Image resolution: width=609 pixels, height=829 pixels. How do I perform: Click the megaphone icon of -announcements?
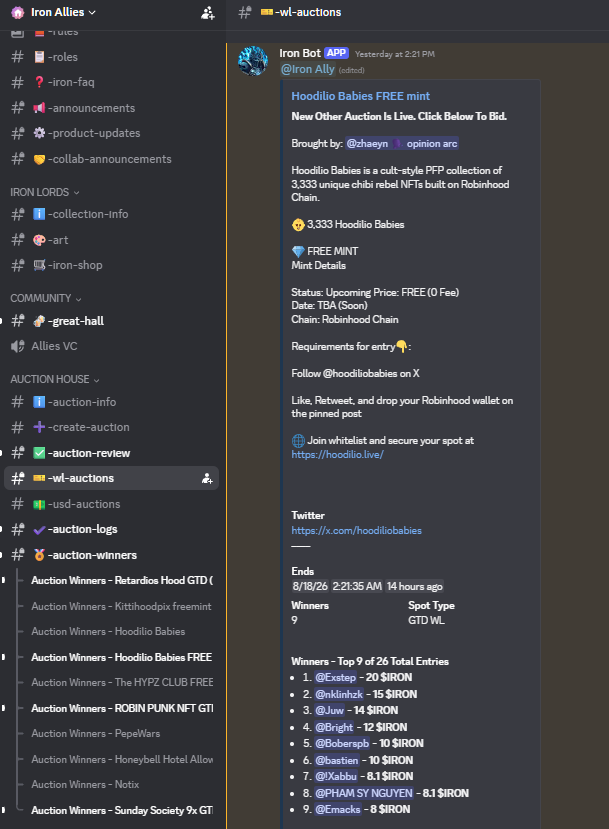coord(39,108)
